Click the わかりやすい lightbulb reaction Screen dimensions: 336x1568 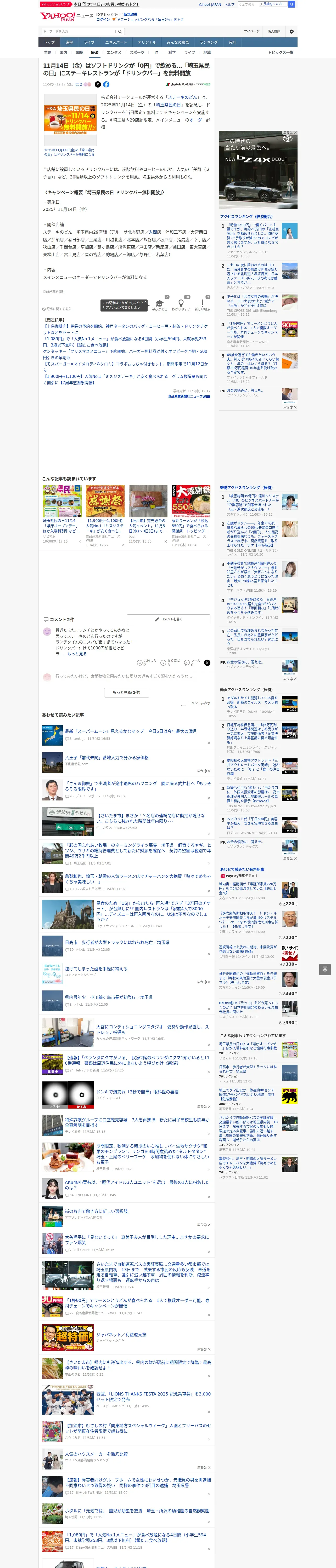coord(181,303)
